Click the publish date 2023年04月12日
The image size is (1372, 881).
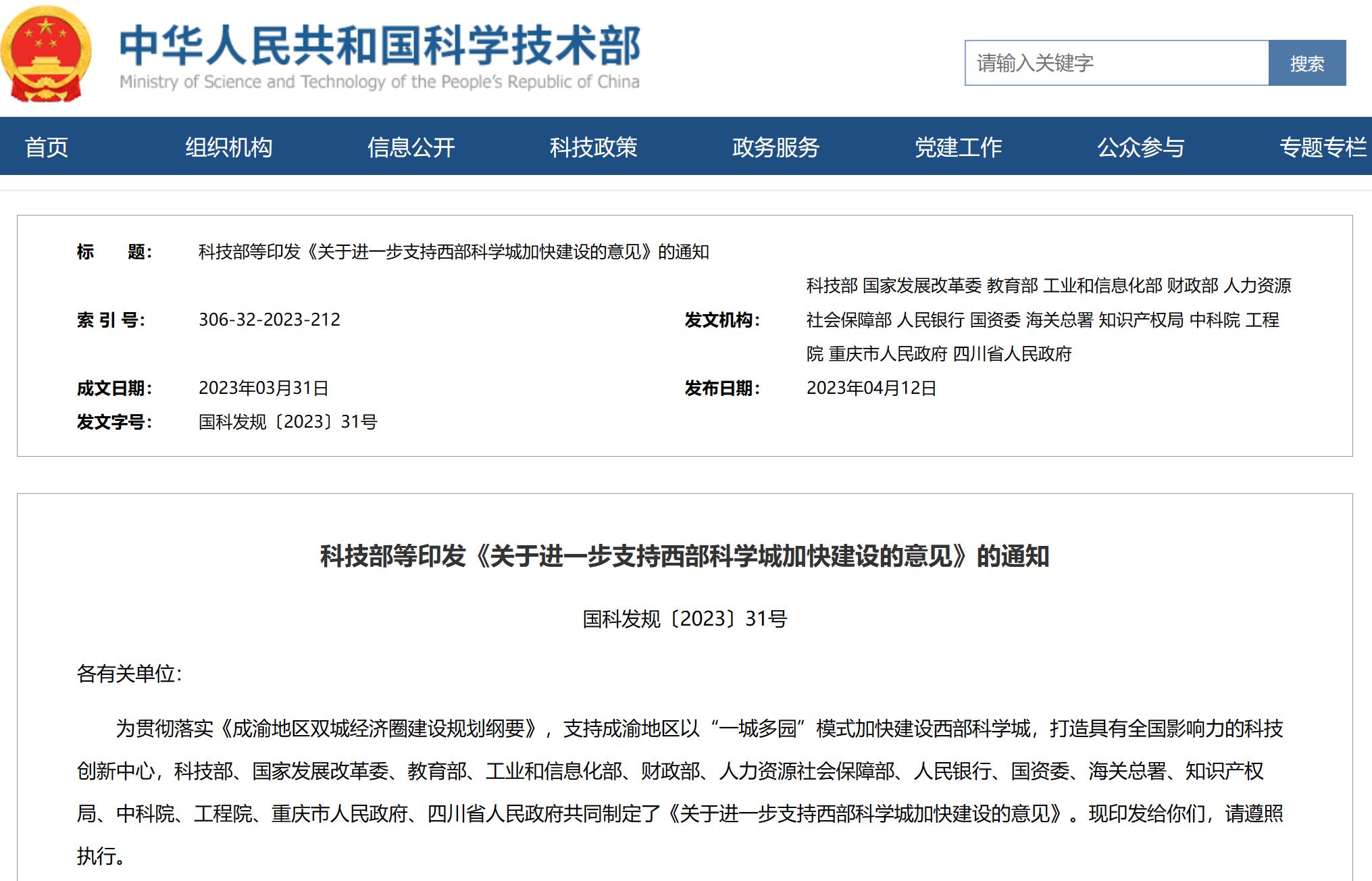(871, 388)
